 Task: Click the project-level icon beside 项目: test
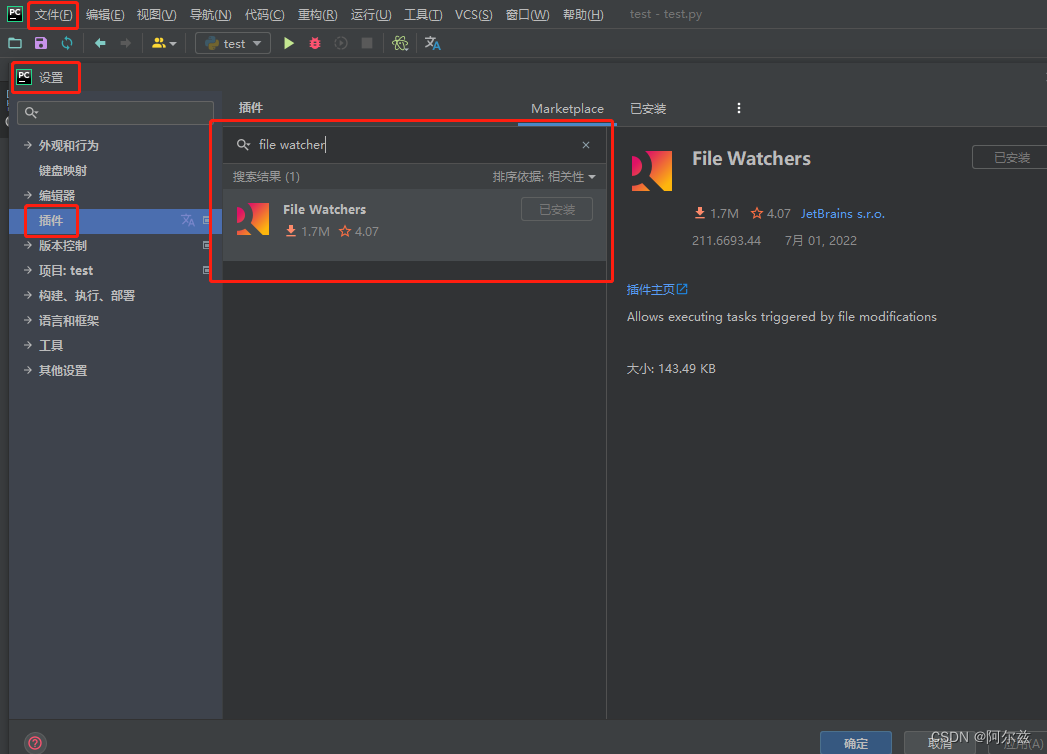point(206,270)
